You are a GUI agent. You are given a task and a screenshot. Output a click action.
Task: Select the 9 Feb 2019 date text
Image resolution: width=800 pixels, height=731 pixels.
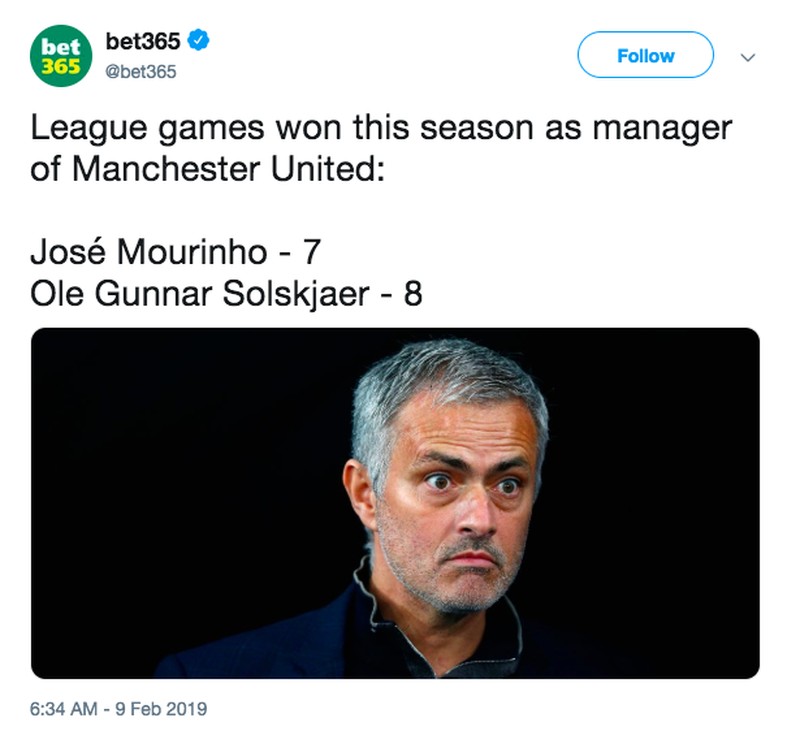pos(161,709)
